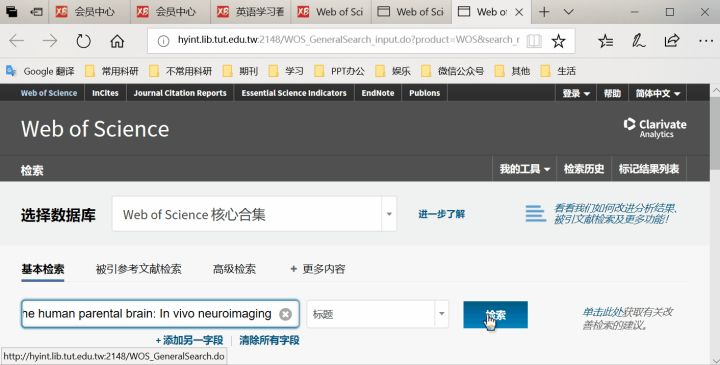Click the browser address bar URL
This screenshot has width=720, height=365.
[348, 40]
